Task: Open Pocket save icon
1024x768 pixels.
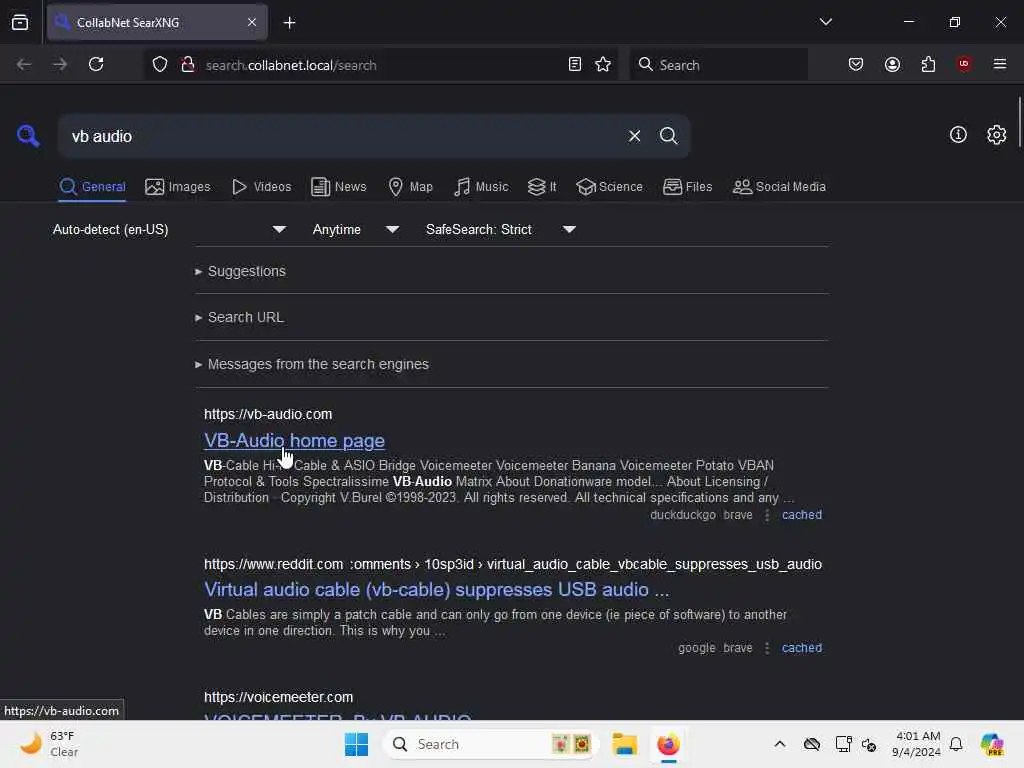Action: 856,65
